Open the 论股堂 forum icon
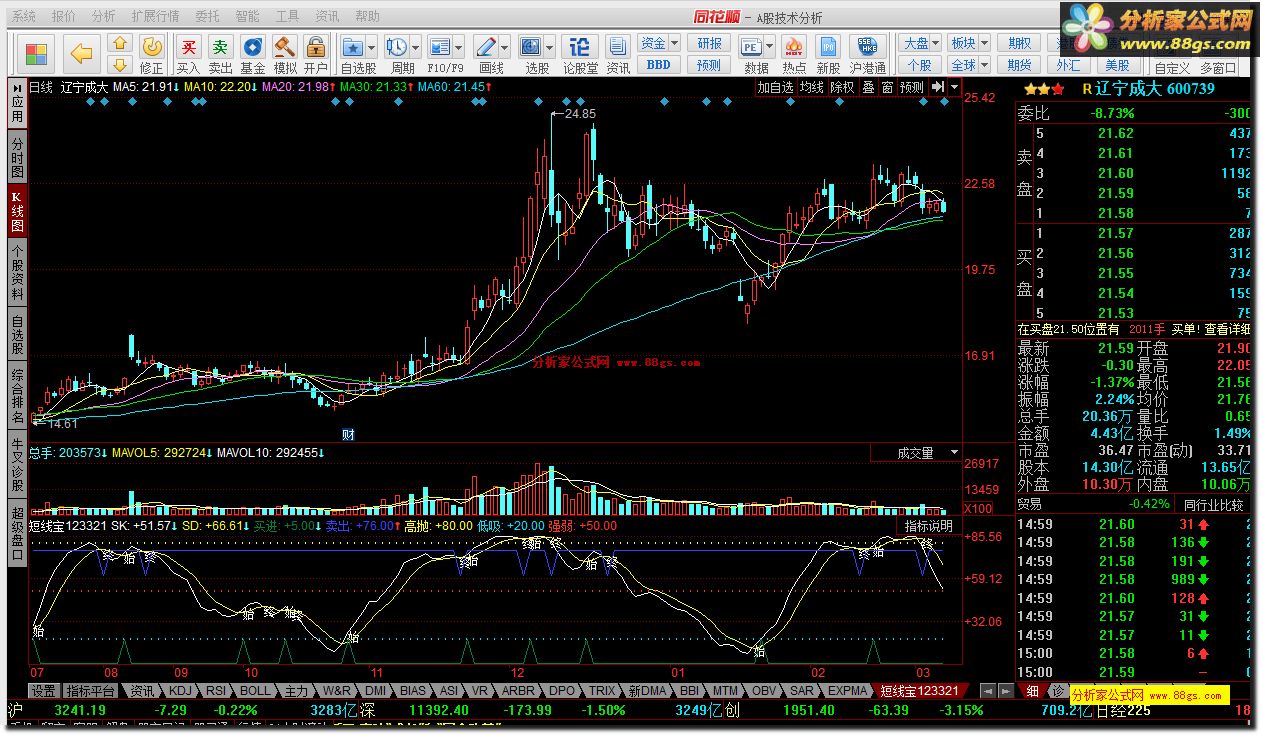Screen dimensions: 1262x735 579,47
